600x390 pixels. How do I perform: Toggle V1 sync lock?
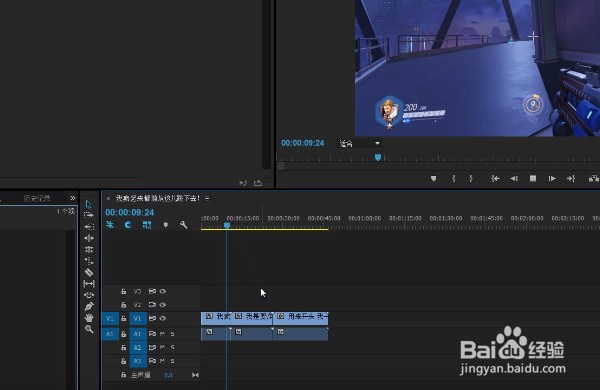pos(152,318)
